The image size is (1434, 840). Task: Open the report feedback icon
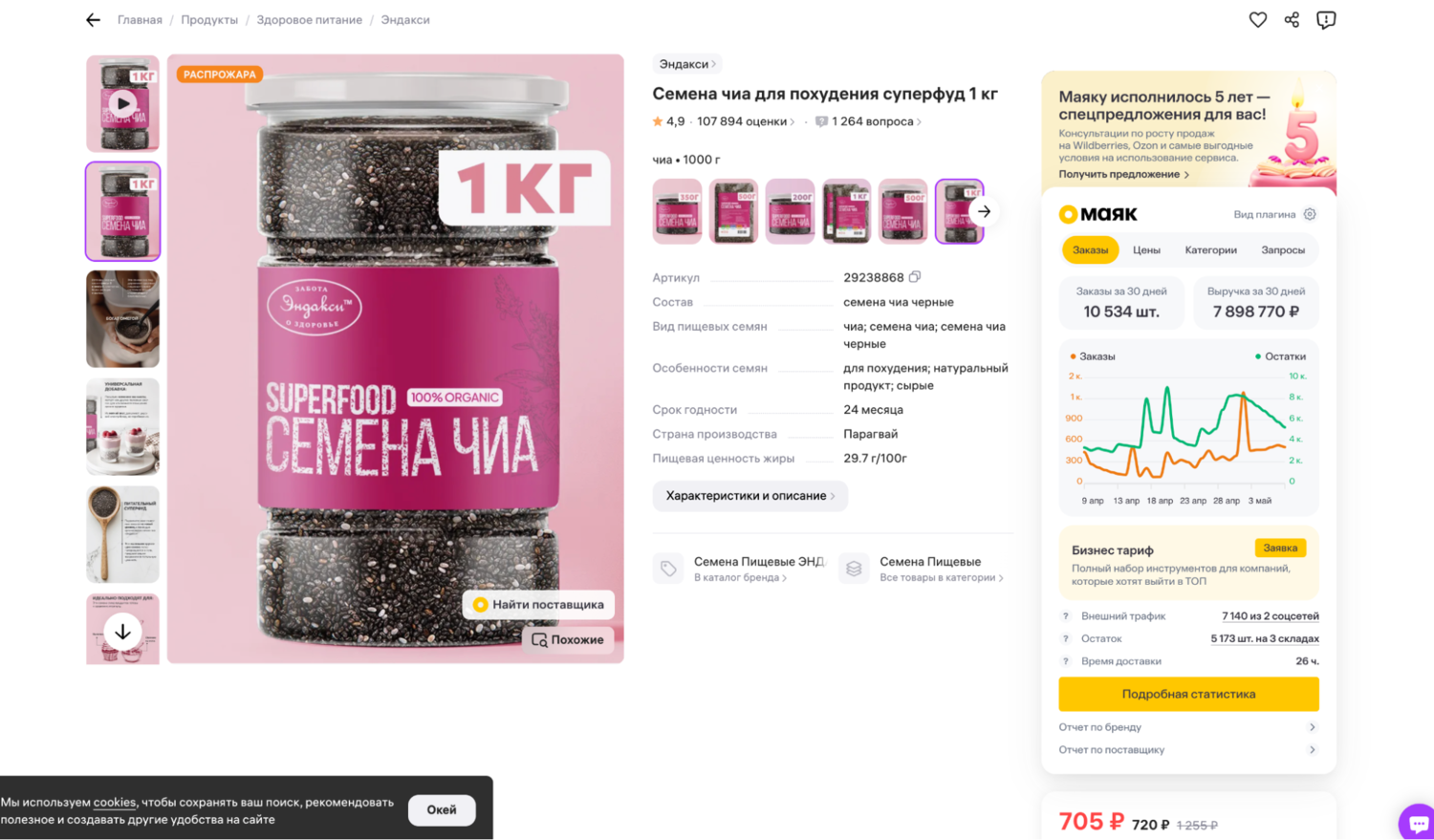point(1326,20)
